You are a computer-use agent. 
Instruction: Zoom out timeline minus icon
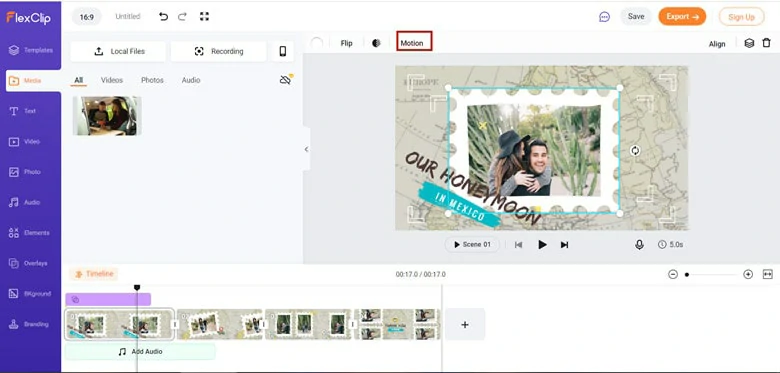coord(673,274)
